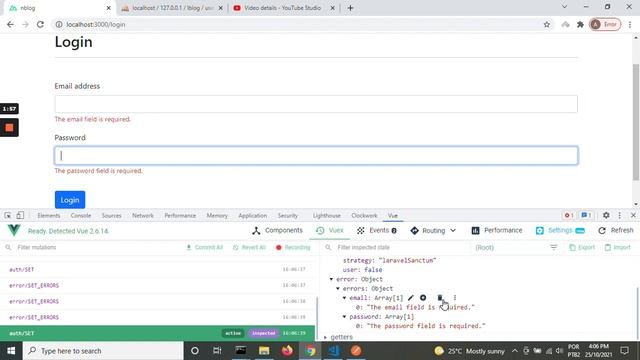This screenshot has width=640, height=360.
Task: Click Commit All mutations
Action: [204, 247]
